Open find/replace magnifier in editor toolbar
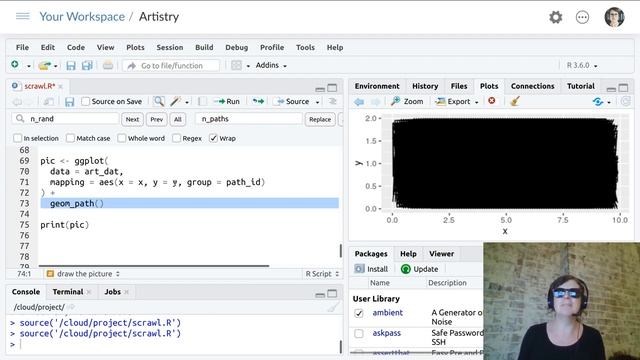Image resolution: width=640 pixels, height=360 pixels. 159,101
